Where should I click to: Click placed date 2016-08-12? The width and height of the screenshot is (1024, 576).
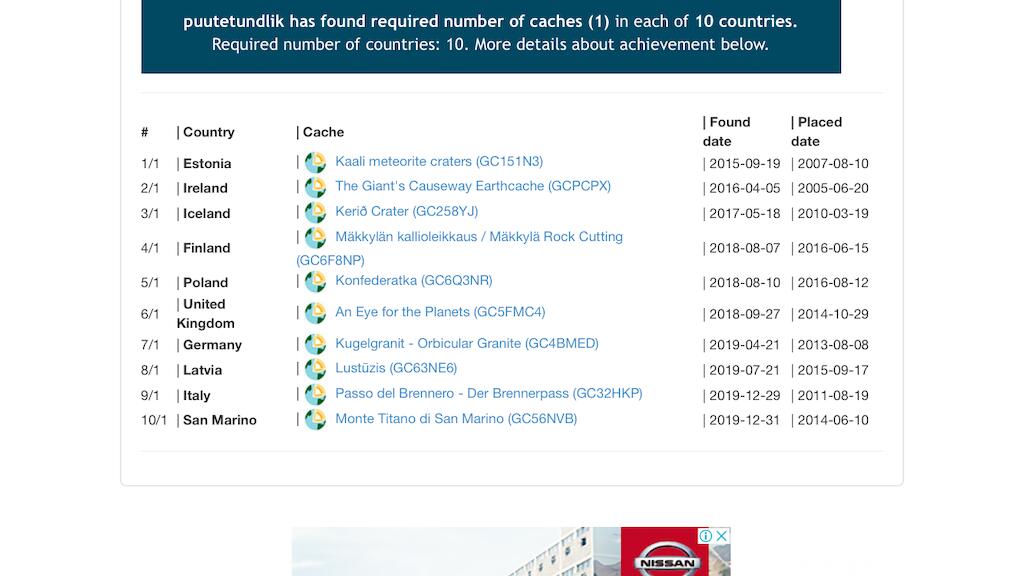833,283
